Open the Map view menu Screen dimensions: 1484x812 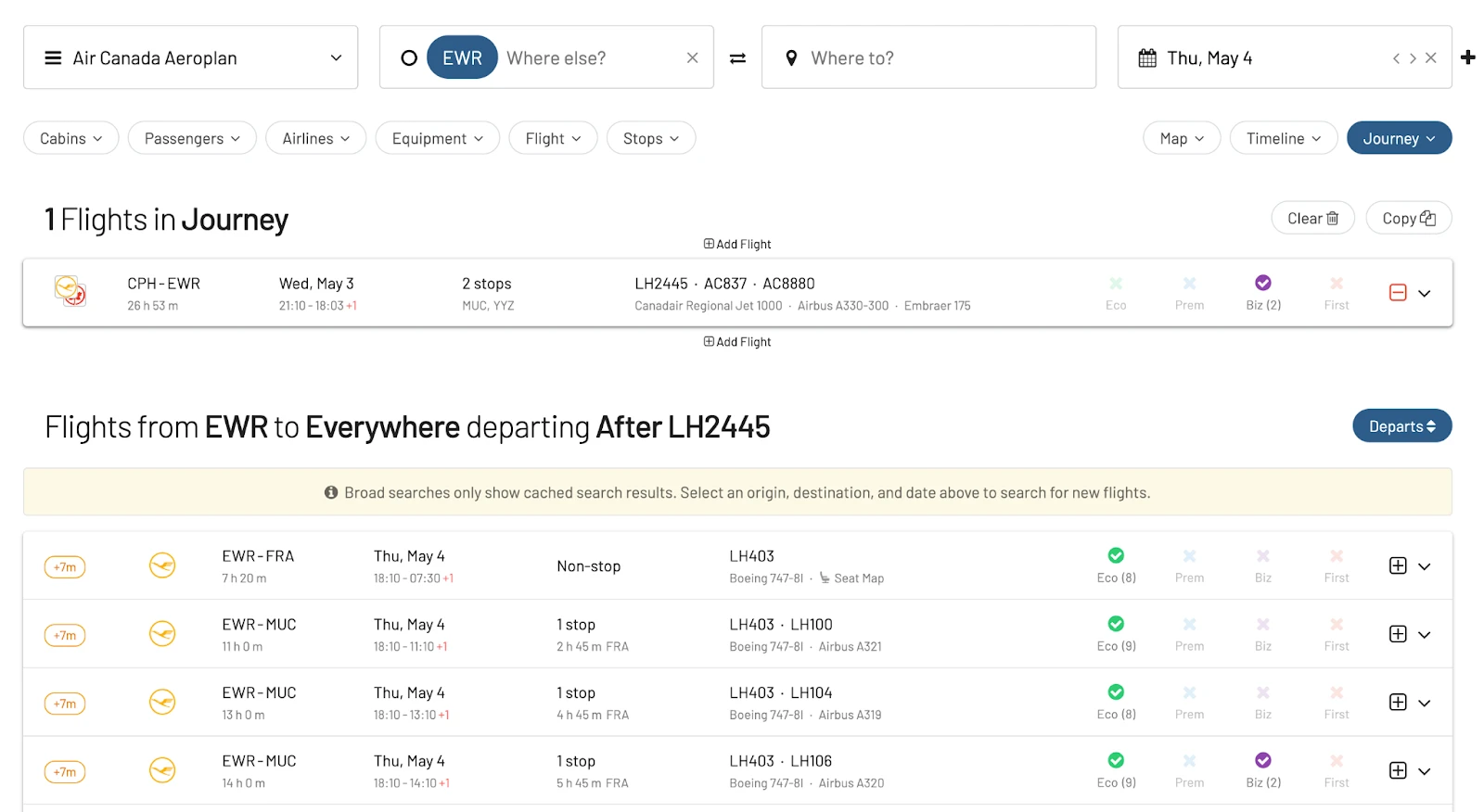[1182, 138]
